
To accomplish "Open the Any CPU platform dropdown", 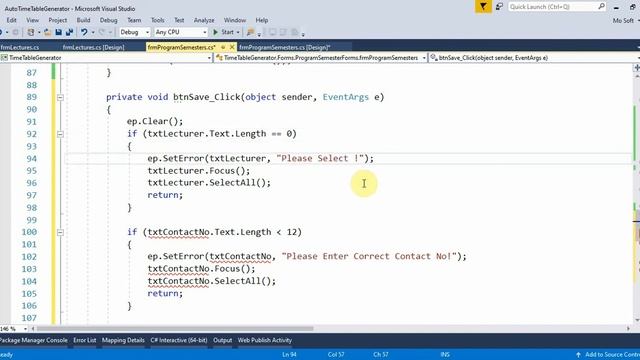I will click(181, 32).
